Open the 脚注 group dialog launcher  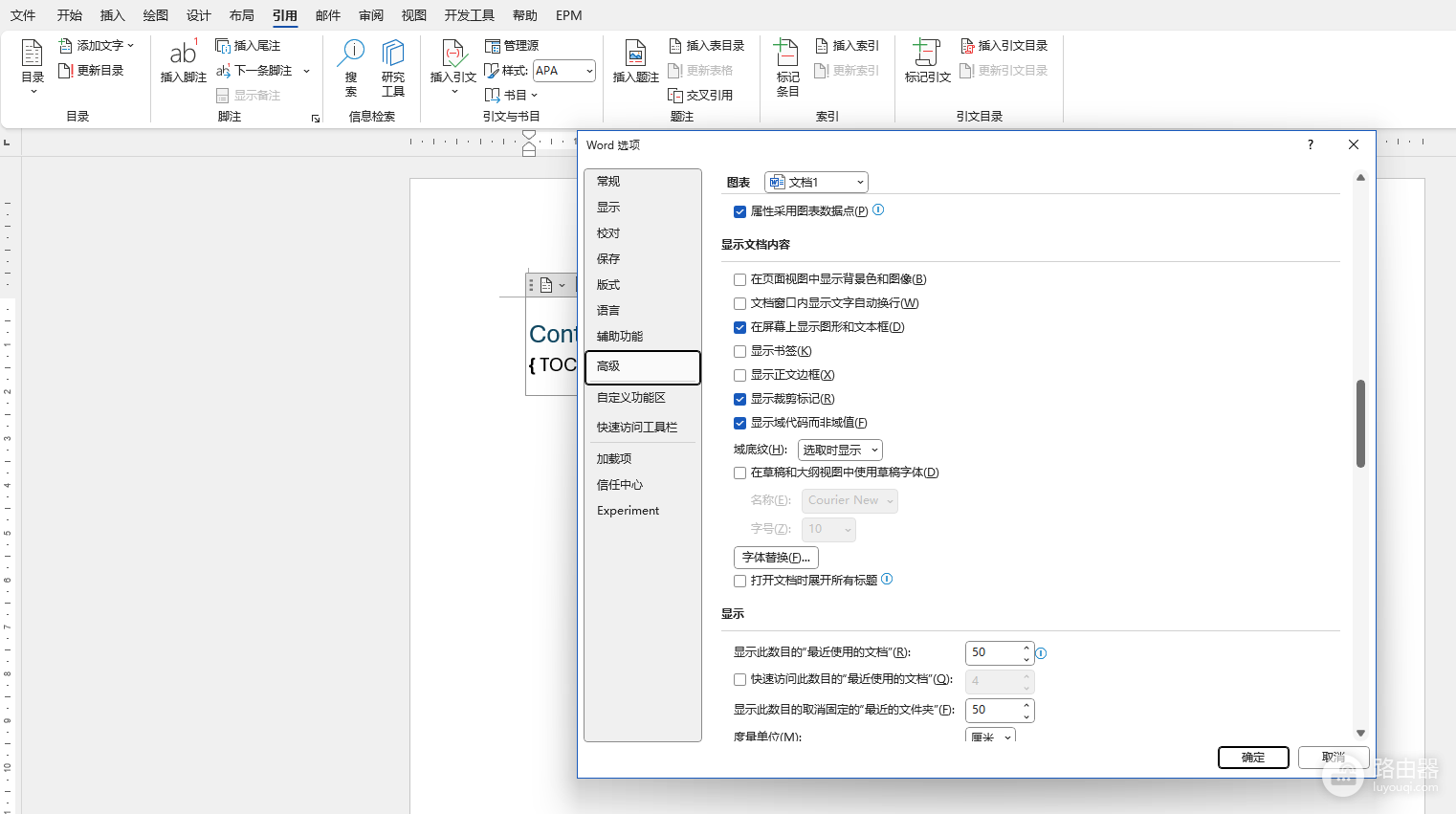[316, 119]
